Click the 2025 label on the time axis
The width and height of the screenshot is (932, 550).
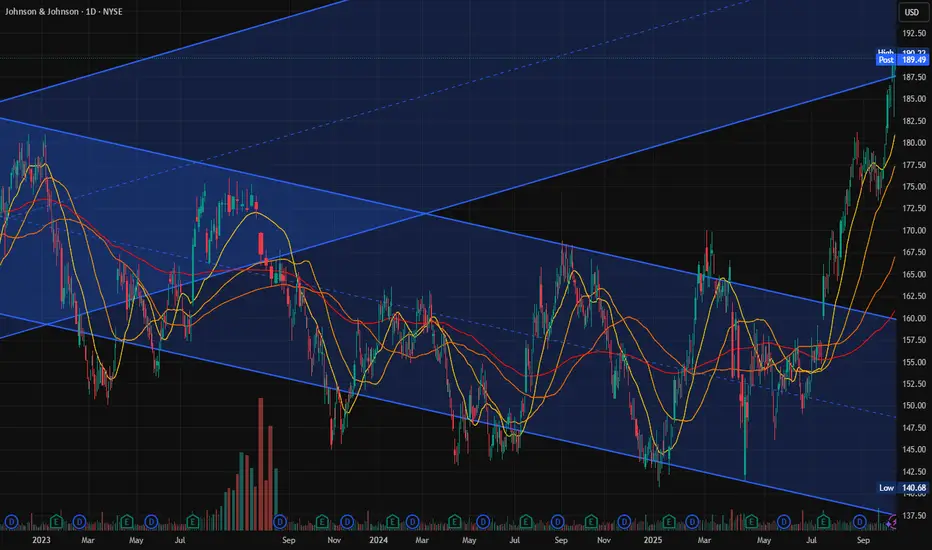click(x=653, y=540)
